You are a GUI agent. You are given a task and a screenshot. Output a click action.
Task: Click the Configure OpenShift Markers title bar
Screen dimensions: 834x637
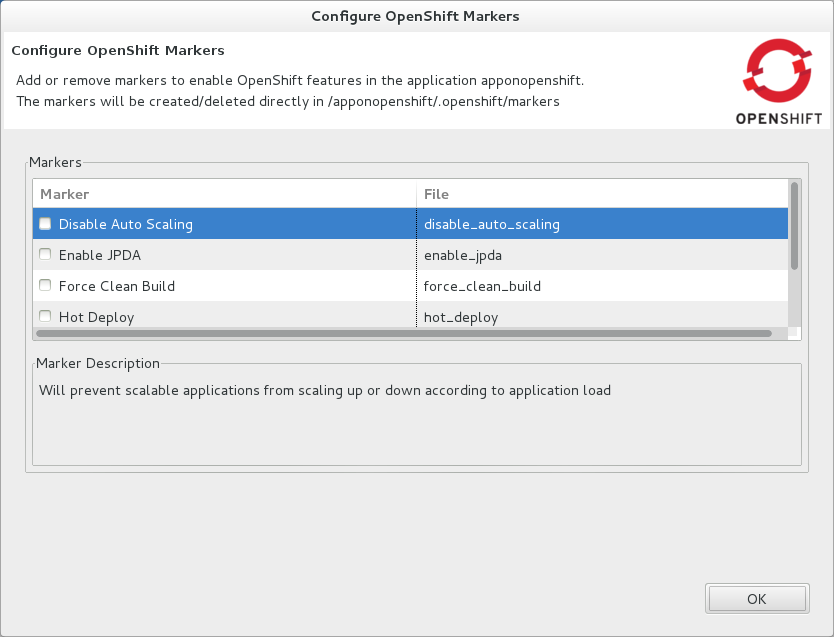tap(416, 16)
